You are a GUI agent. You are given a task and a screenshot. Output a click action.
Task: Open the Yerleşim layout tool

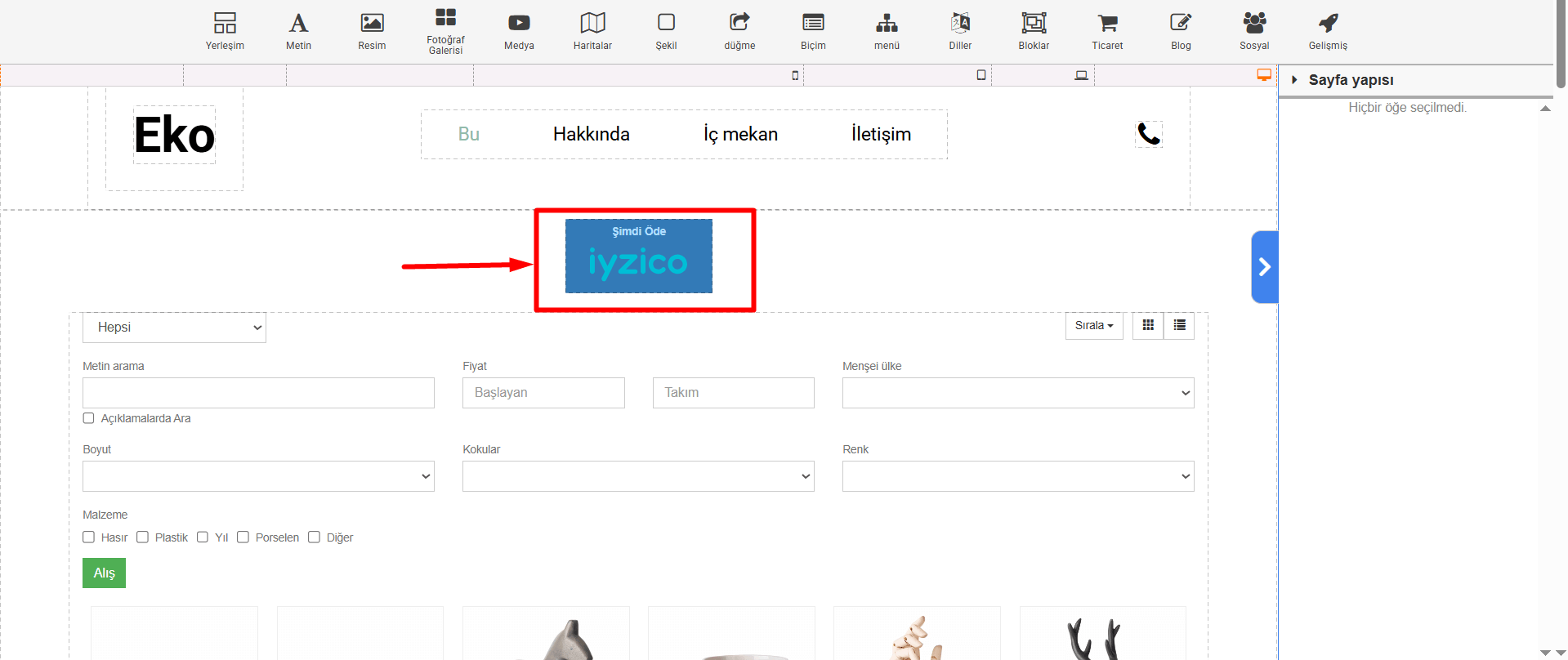[225, 31]
